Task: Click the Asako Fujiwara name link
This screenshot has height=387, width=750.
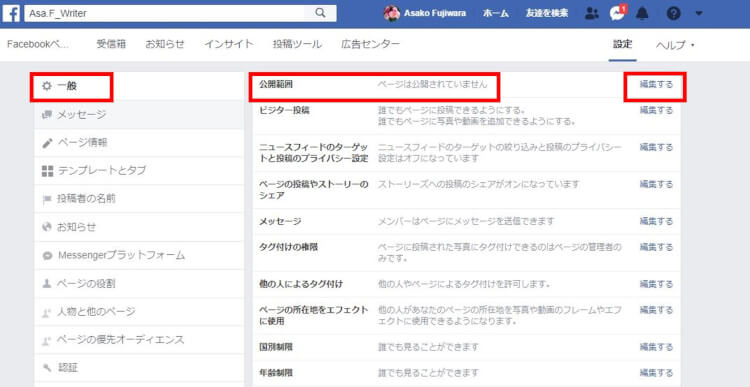Action: (435, 13)
